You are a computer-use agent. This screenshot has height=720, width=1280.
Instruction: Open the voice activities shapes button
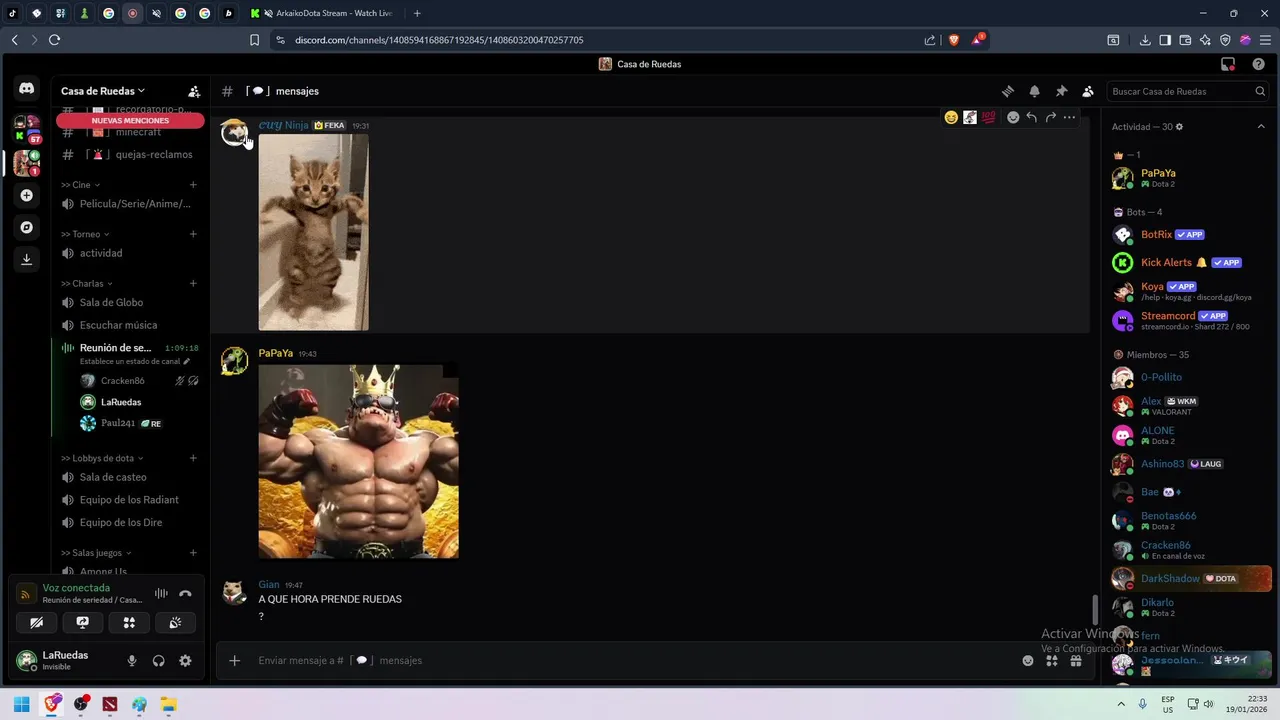click(129, 622)
